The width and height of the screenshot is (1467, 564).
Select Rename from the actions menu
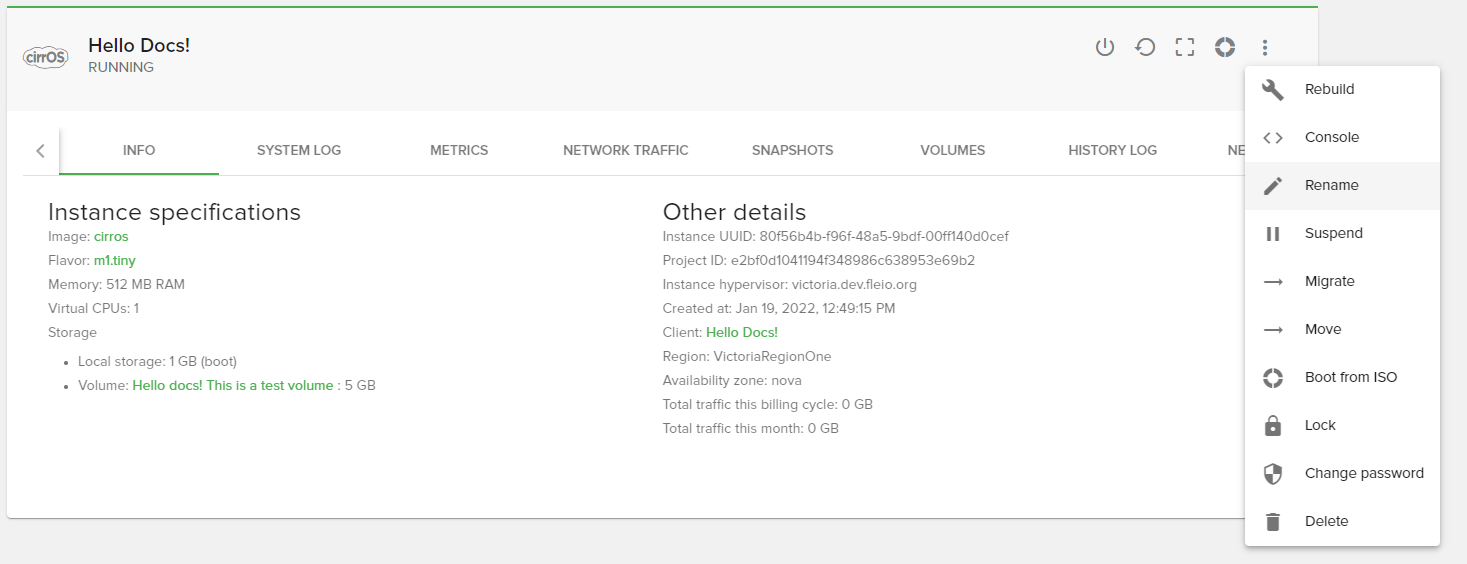click(1331, 185)
